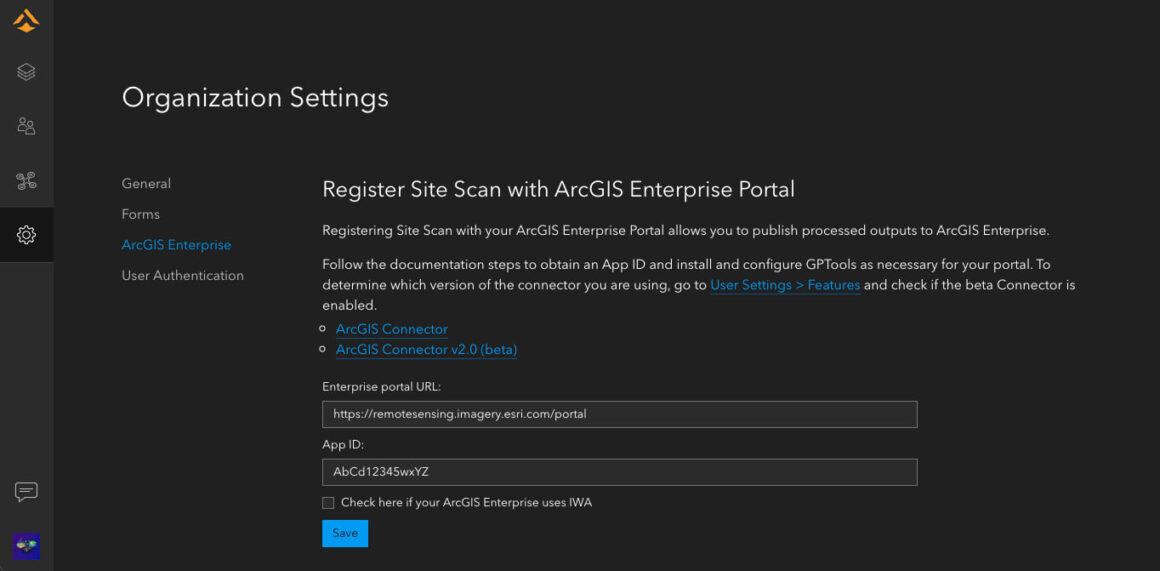Open User Settings > Features link

[785, 285]
